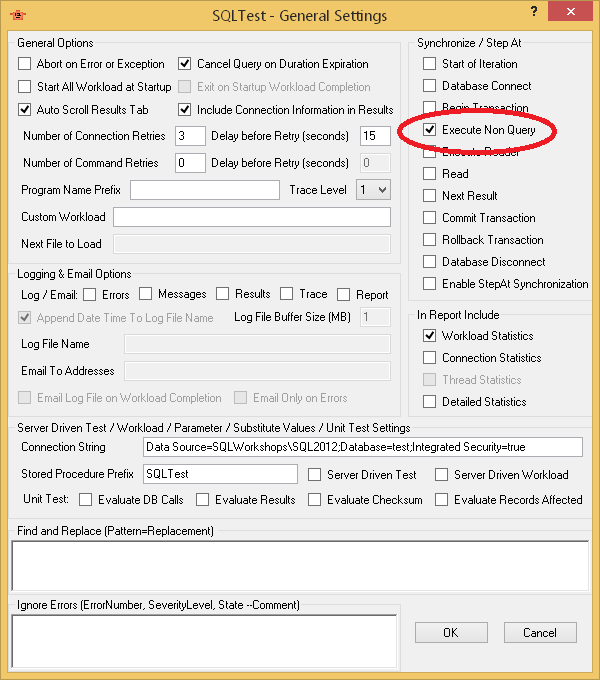Check the Read sync option
The image size is (600, 680).
pyautogui.click(x=430, y=173)
